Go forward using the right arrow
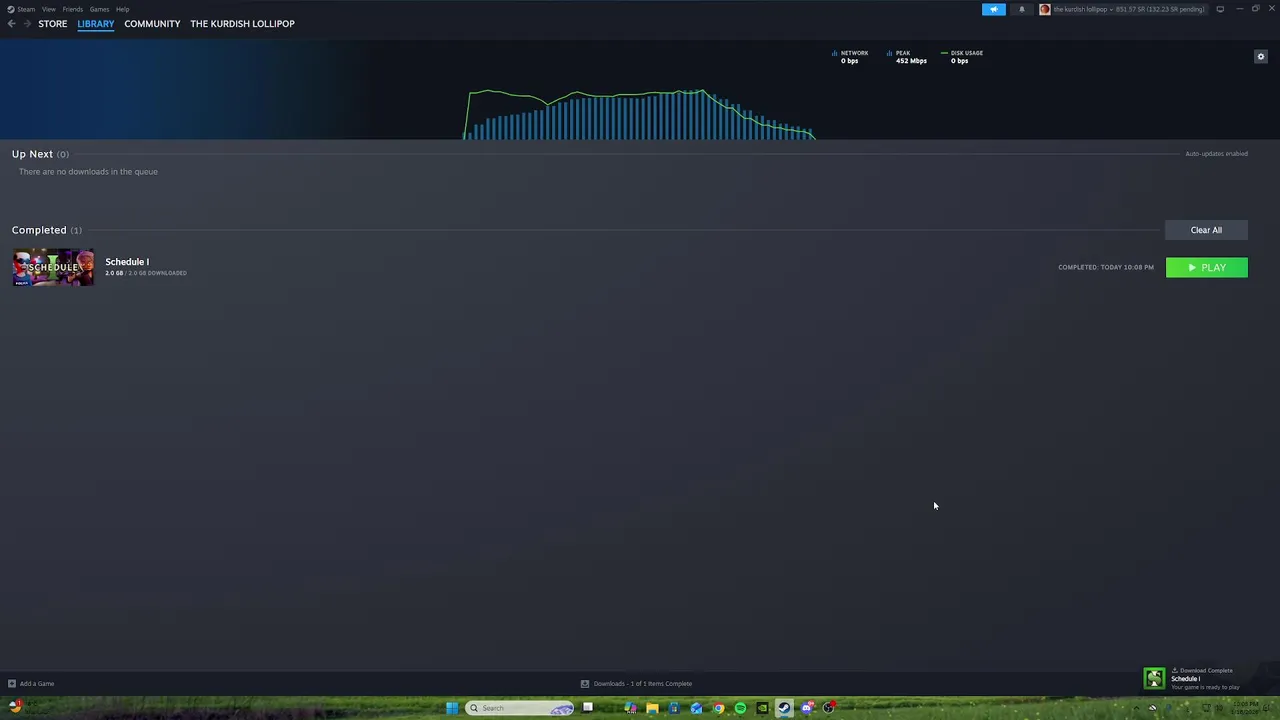The height and width of the screenshot is (720, 1280). (27, 24)
